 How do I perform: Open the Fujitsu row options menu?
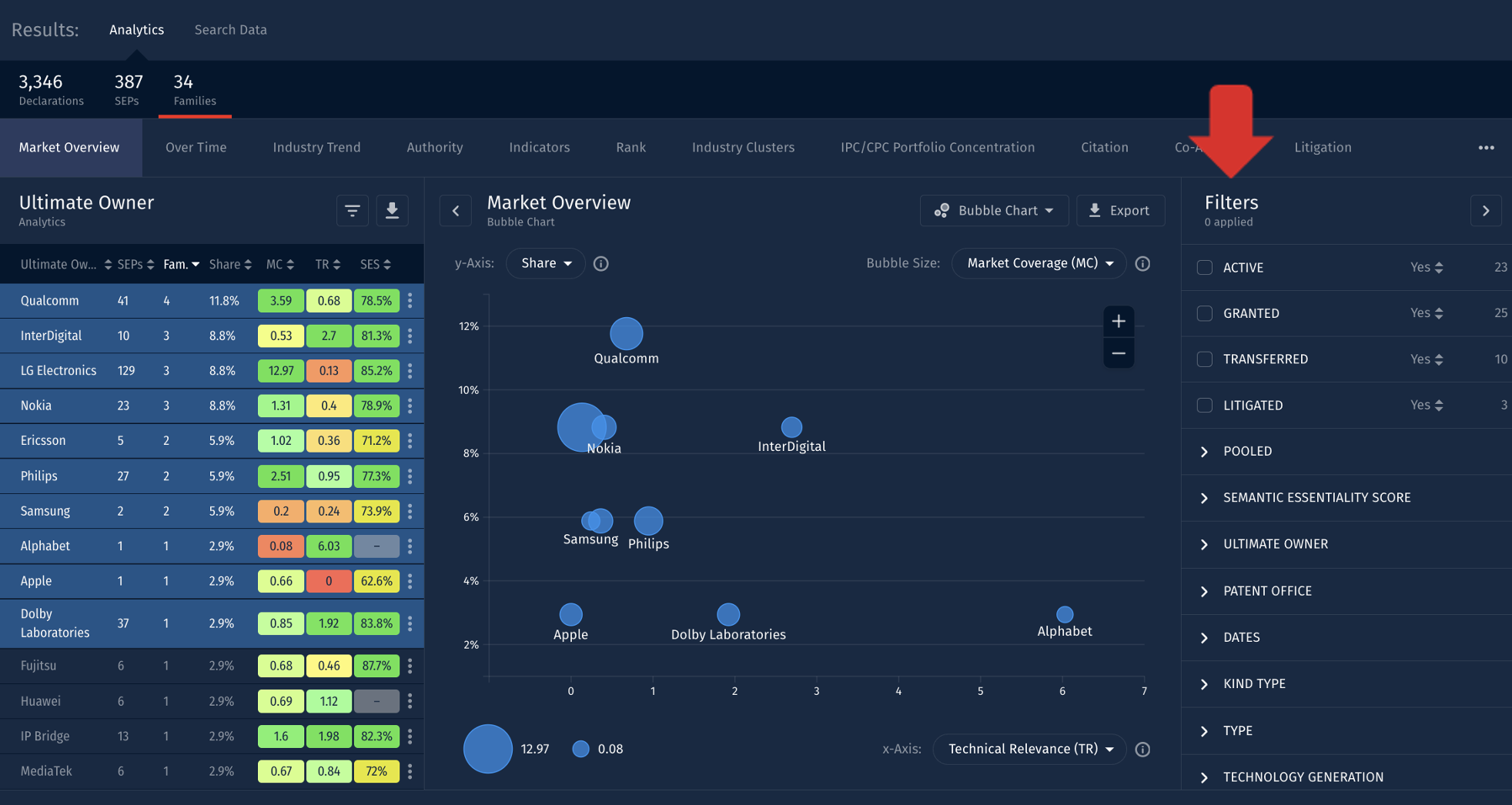(x=410, y=666)
